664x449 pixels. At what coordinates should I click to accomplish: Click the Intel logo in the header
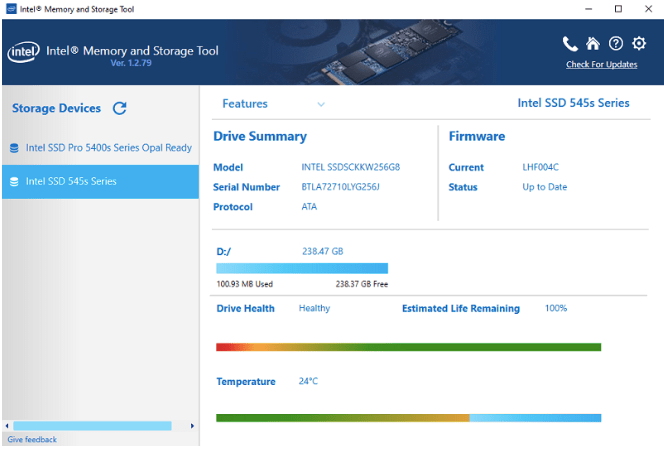coord(24,52)
